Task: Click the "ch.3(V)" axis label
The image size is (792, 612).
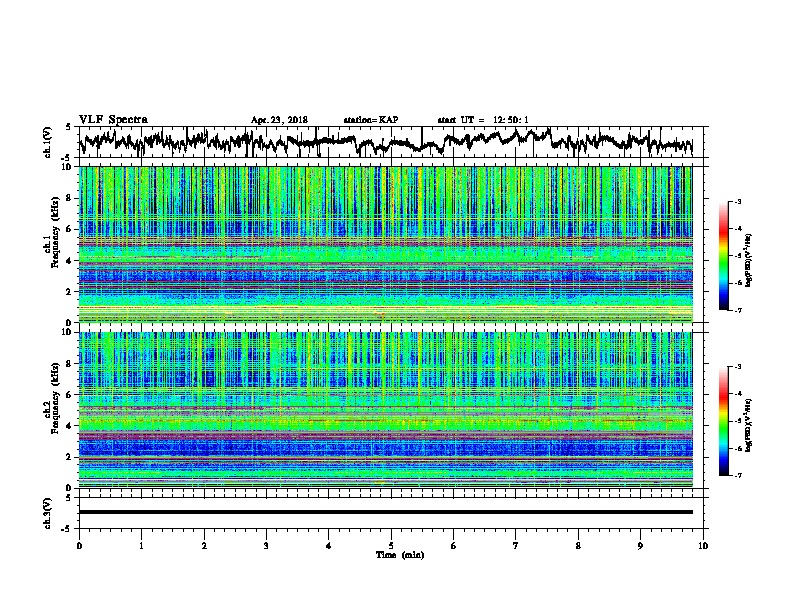Action: [x=48, y=513]
